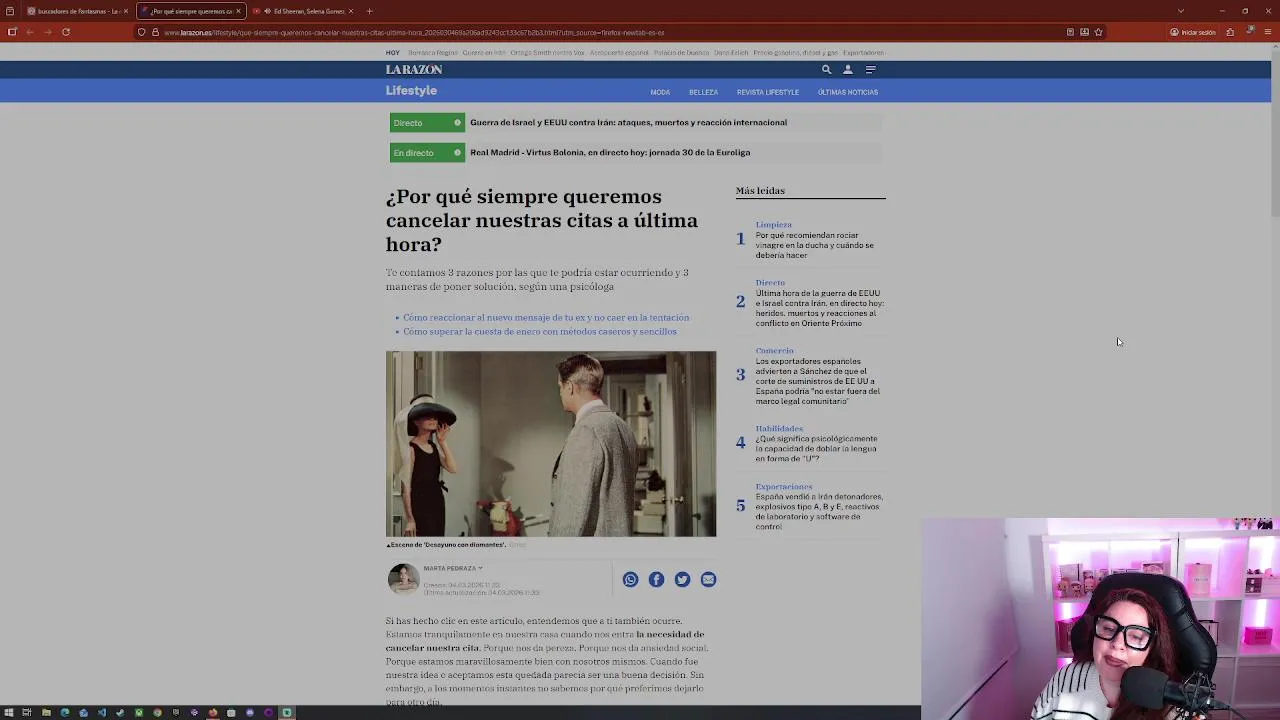Launch Microsoft Edge from taskbar

tap(65, 713)
